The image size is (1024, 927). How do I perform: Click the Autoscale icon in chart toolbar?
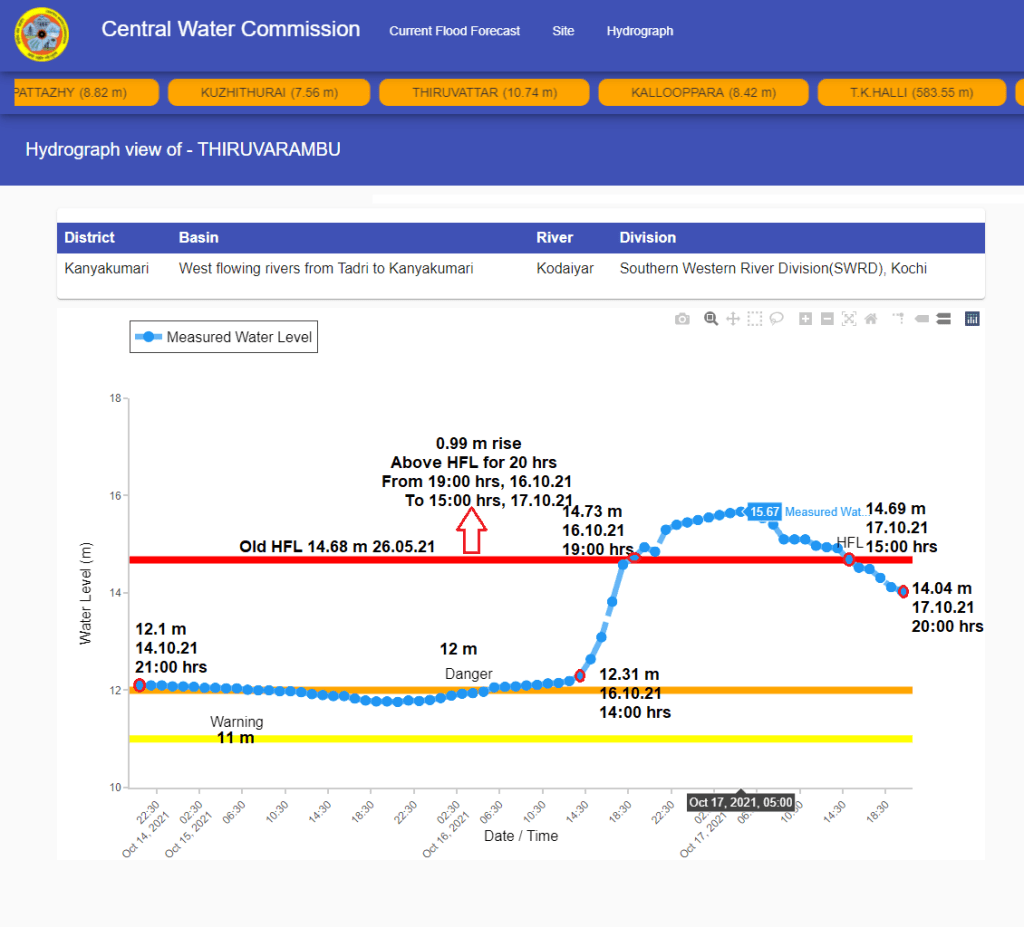[x=849, y=319]
